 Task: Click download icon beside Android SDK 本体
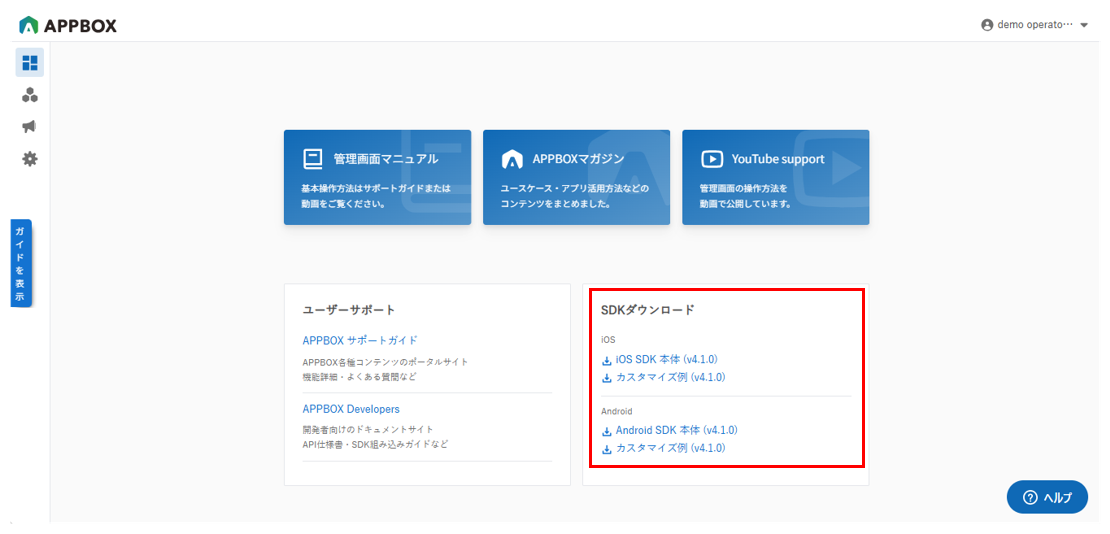click(x=607, y=431)
